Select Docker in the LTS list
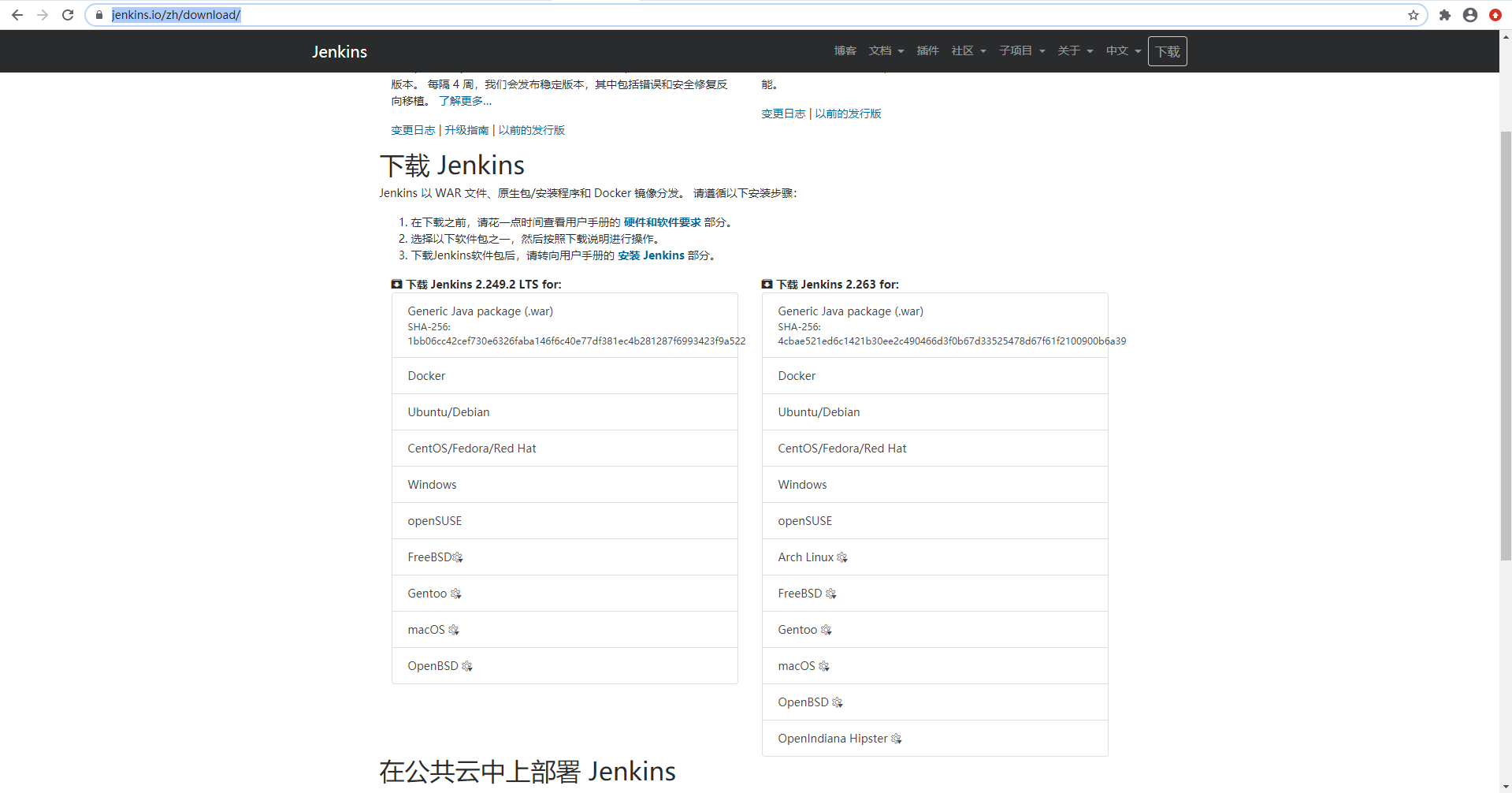This screenshot has height=793, width=1512. 565,376
